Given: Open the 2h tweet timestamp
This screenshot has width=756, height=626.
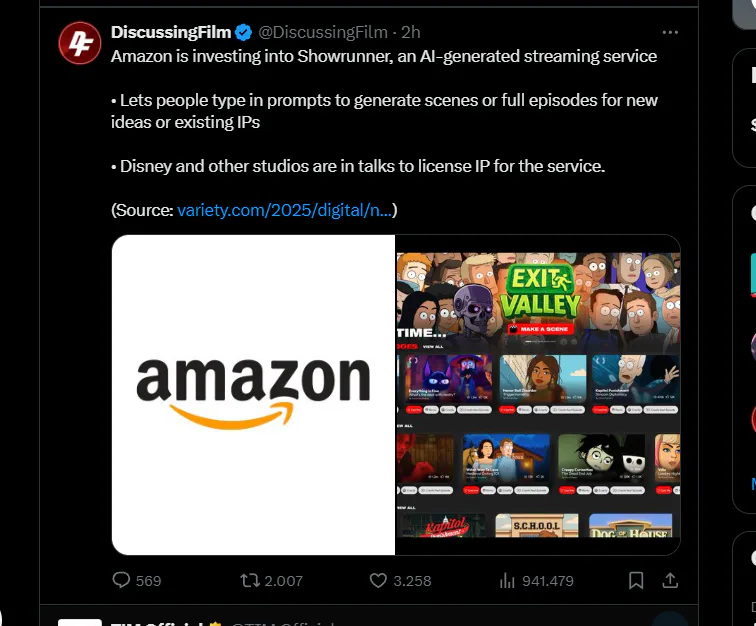Looking at the screenshot, I should [411, 32].
